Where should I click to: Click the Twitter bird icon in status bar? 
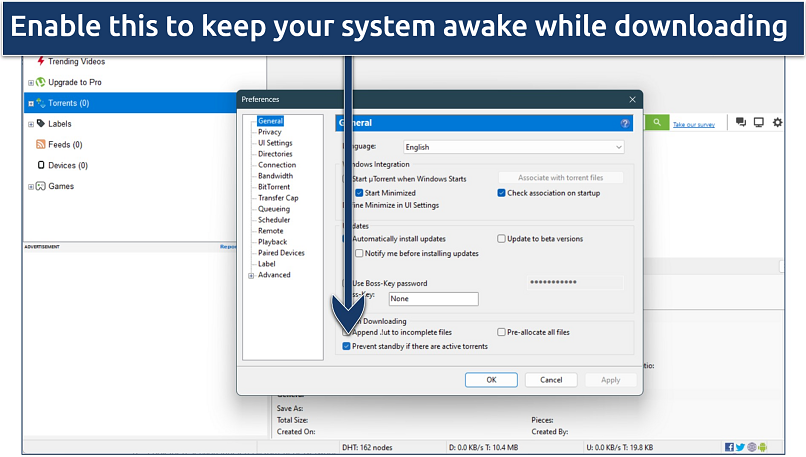741,447
